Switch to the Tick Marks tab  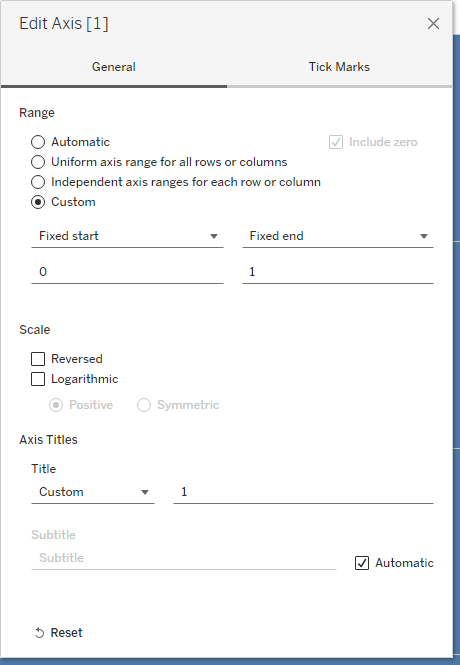[x=339, y=67]
